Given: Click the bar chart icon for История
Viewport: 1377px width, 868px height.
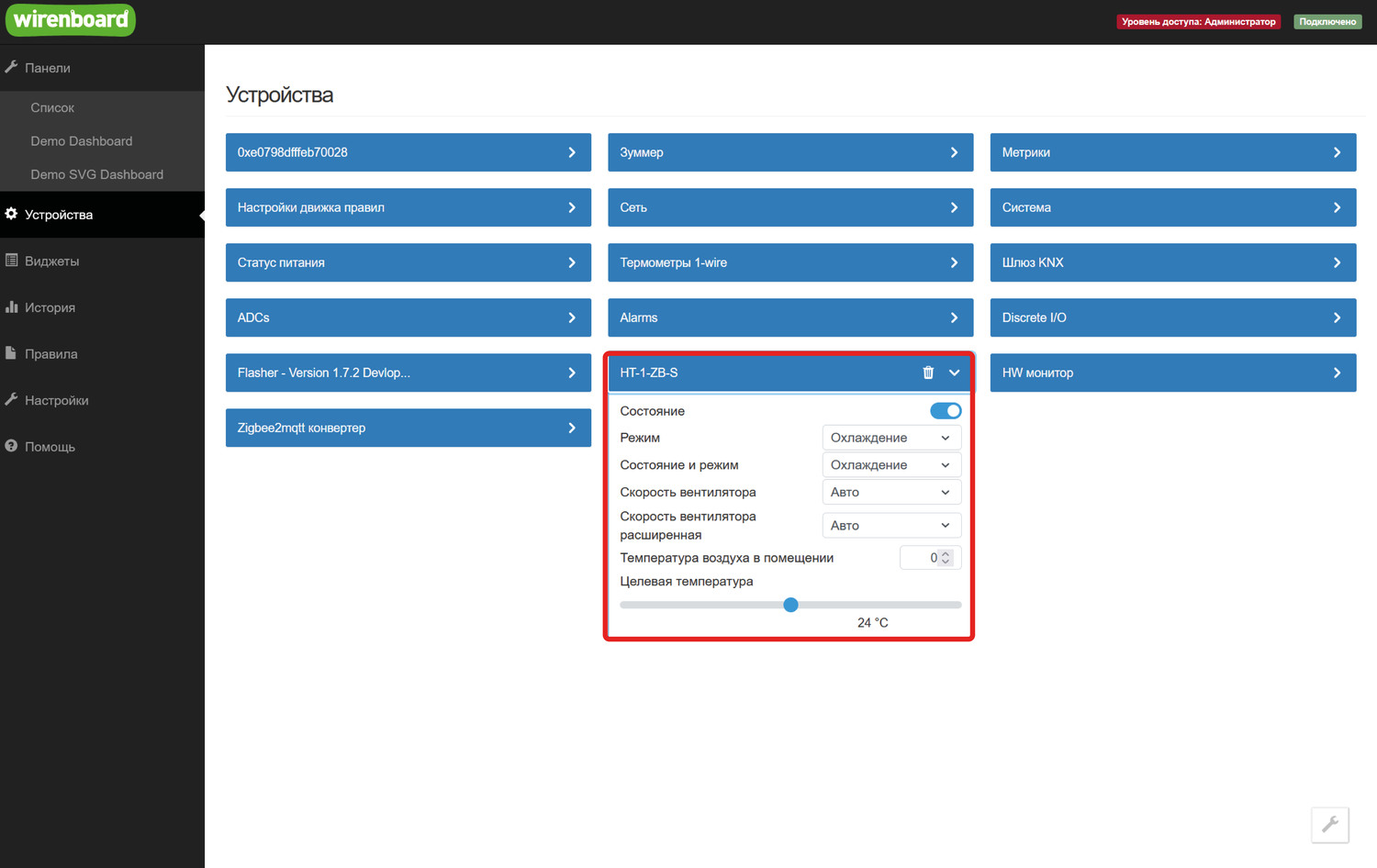Looking at the screenshot, I should point(11,307).
